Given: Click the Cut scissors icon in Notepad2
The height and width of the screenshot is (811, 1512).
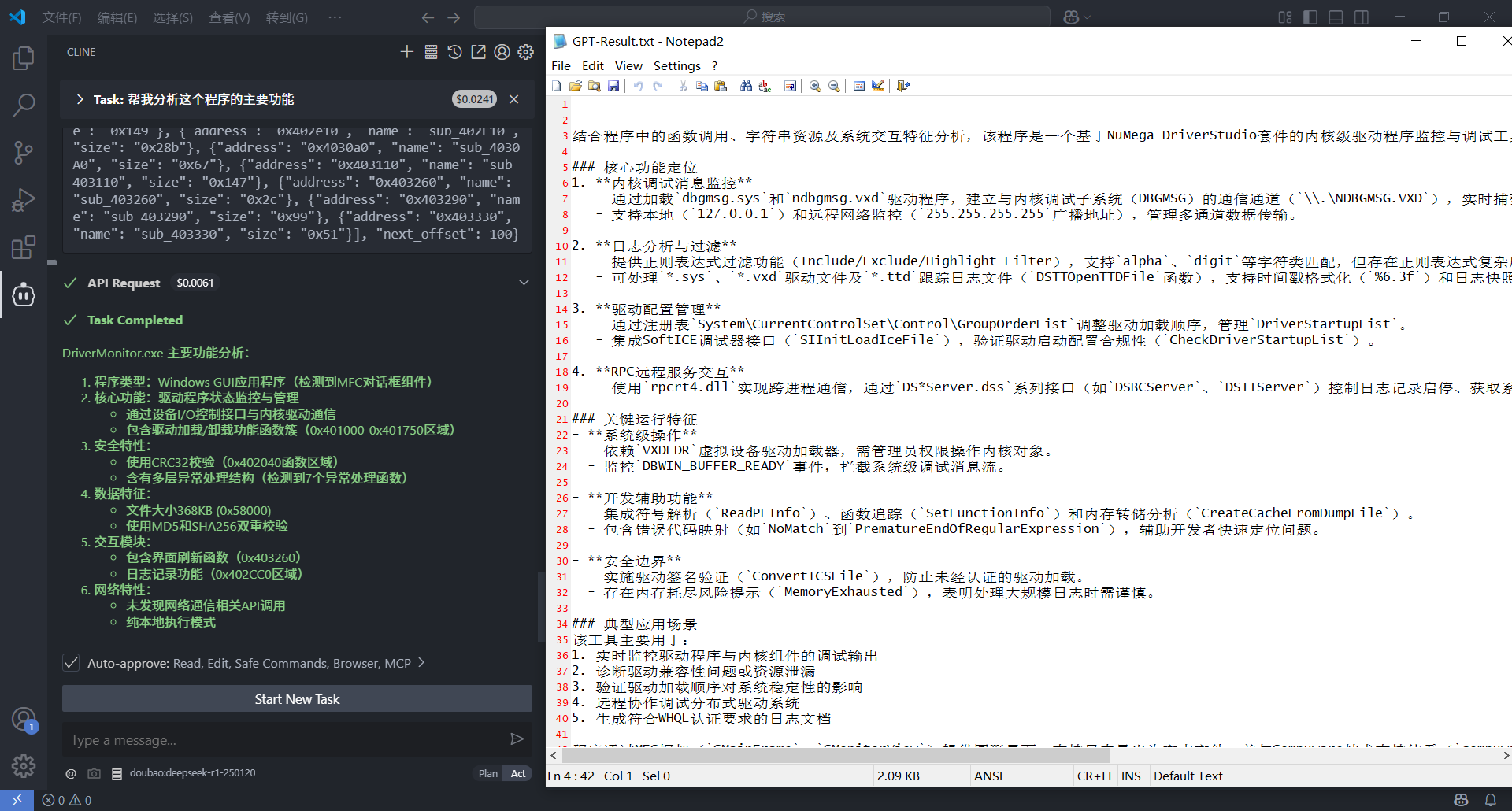Looking at the screenshot, I should click(683, 86).
